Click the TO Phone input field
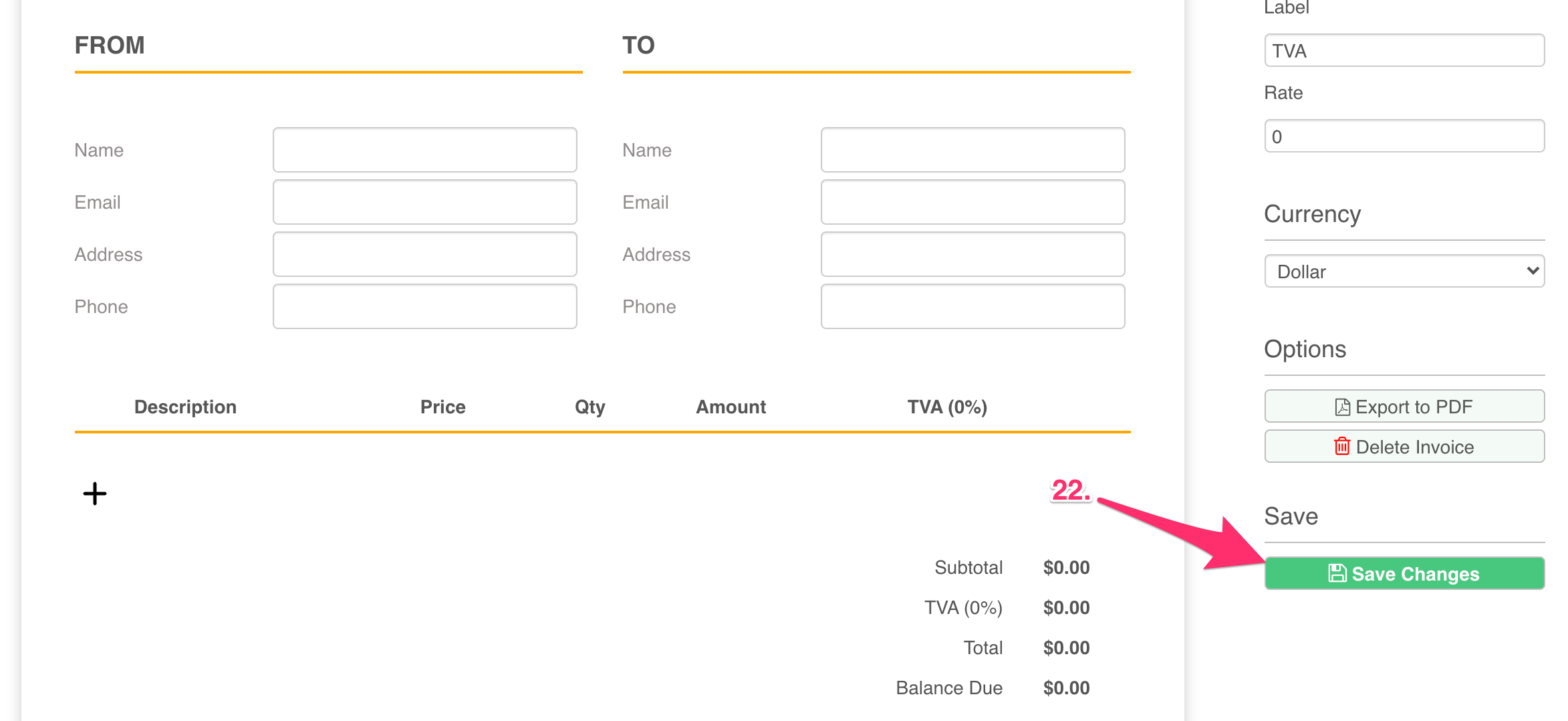Screen dimensions: 1568x721 [972, 306]
